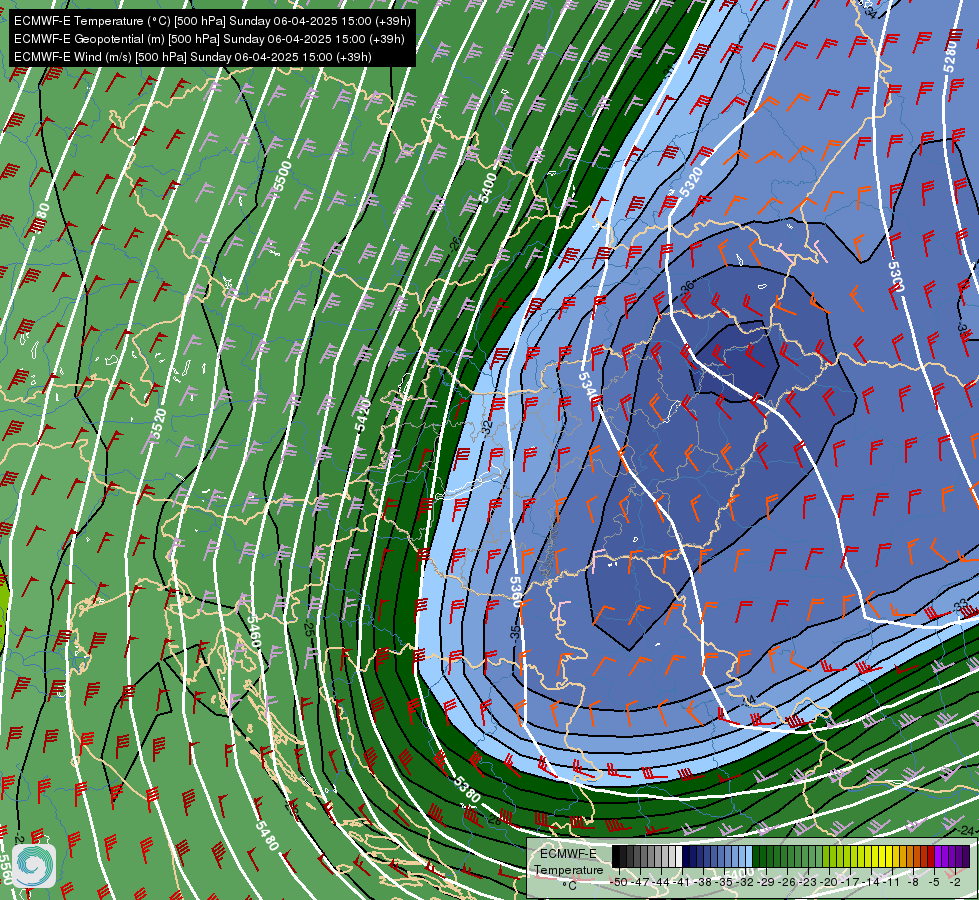The height and width of the screenshot is (900, 979).
Task: Click the -44 value in the temperature legend
Action: point(661,882)
